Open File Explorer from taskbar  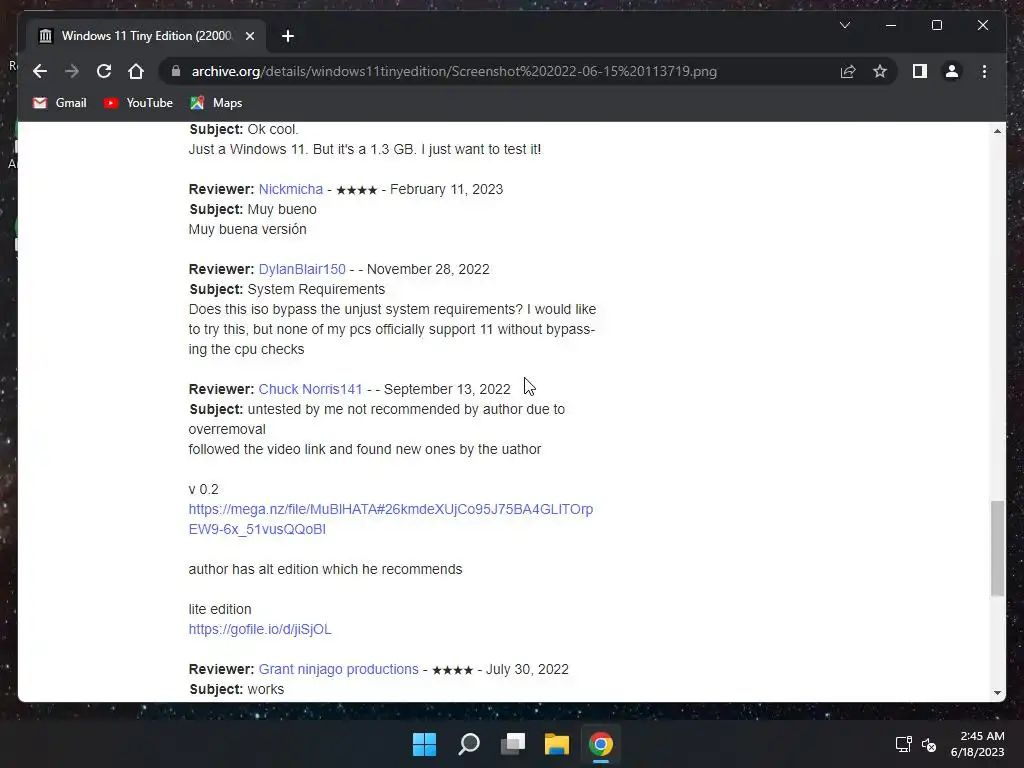(557, 744)
